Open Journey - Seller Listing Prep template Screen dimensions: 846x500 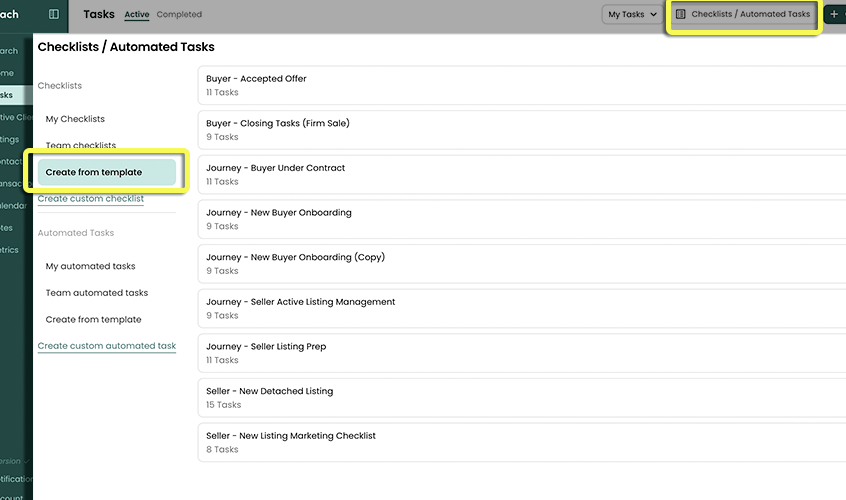point(520,352)
